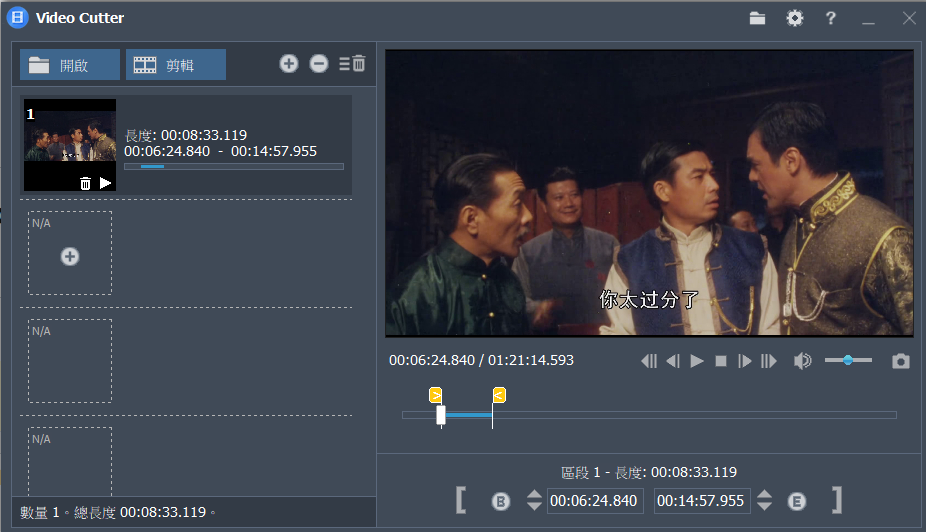Click segment range text 00:06:24.840 - 00:14:57.955
Image resolution: width=926 pixels, height=532 pixels.
(220, 151)
